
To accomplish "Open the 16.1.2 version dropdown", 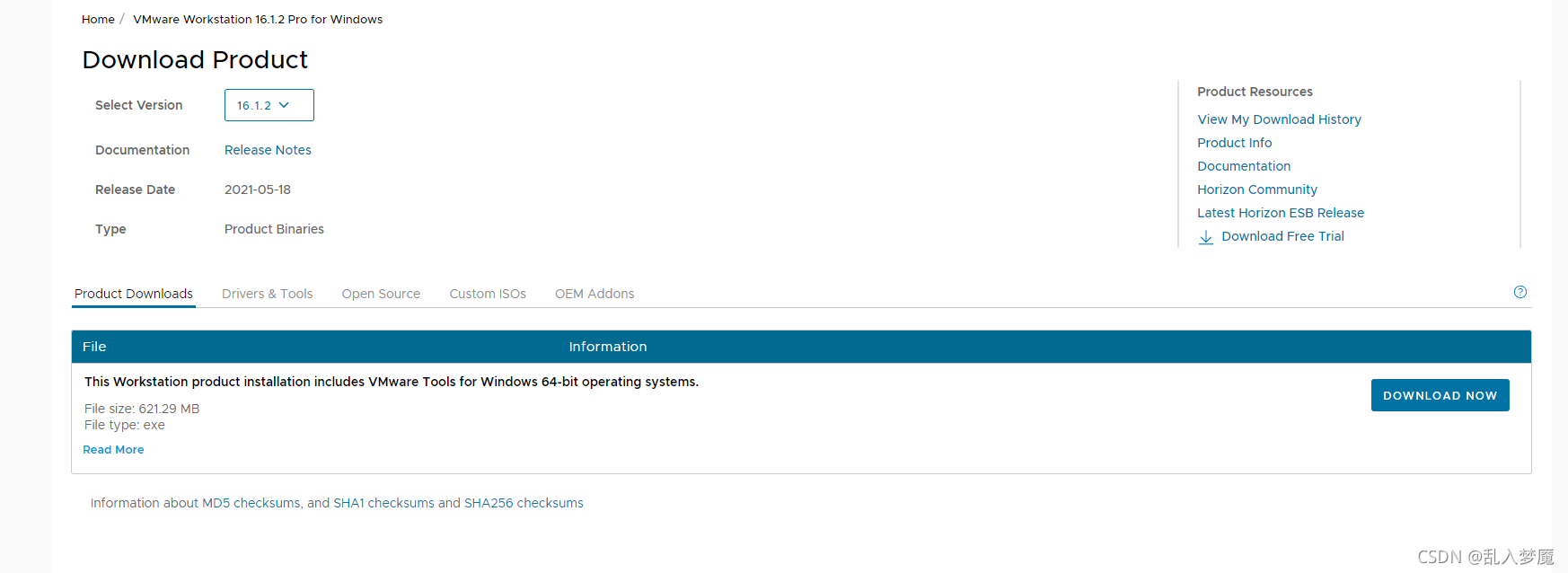I will (x=269, y=105).
